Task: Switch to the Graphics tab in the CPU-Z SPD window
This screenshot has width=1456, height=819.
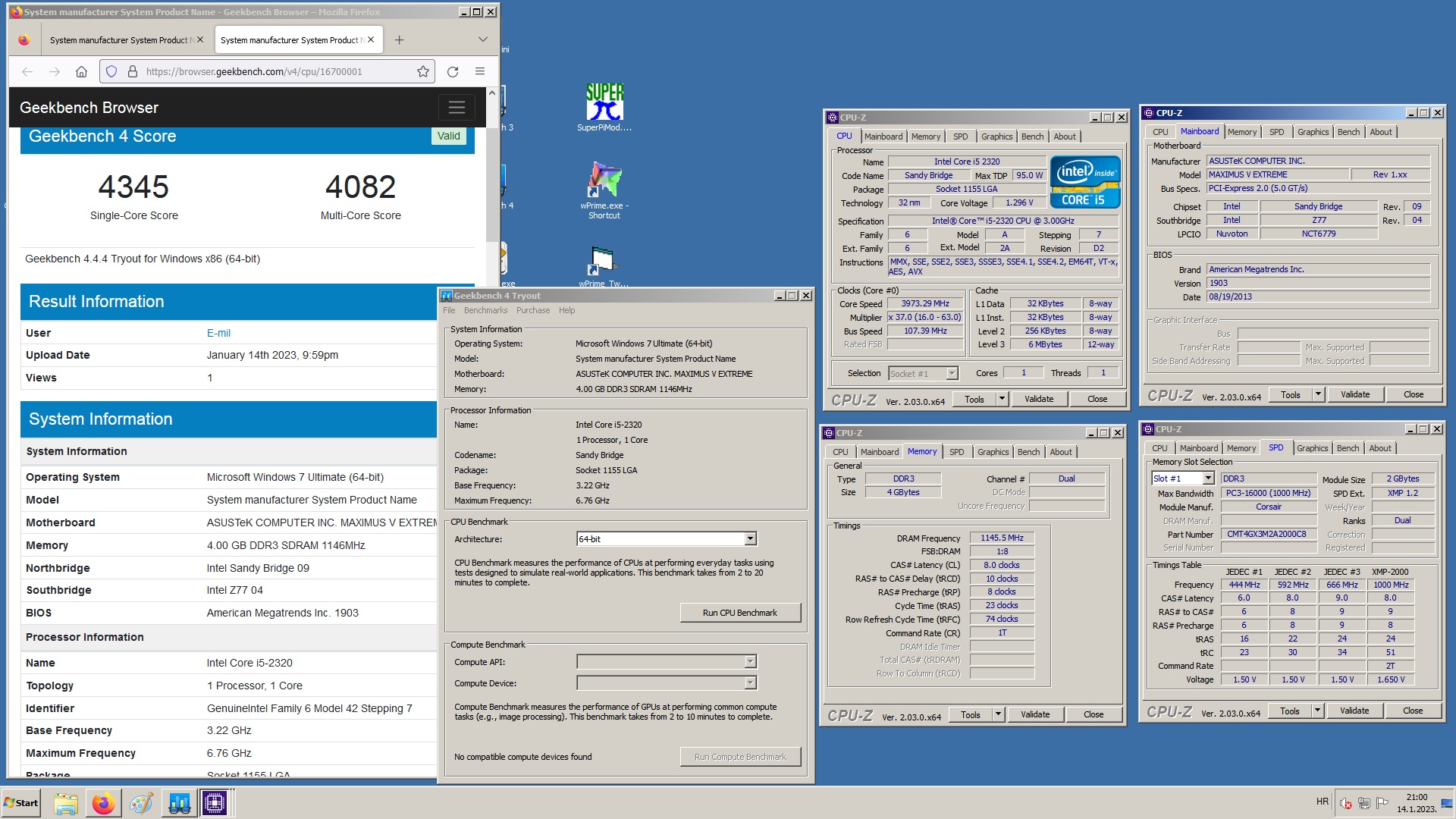Action: point(1312,448)
